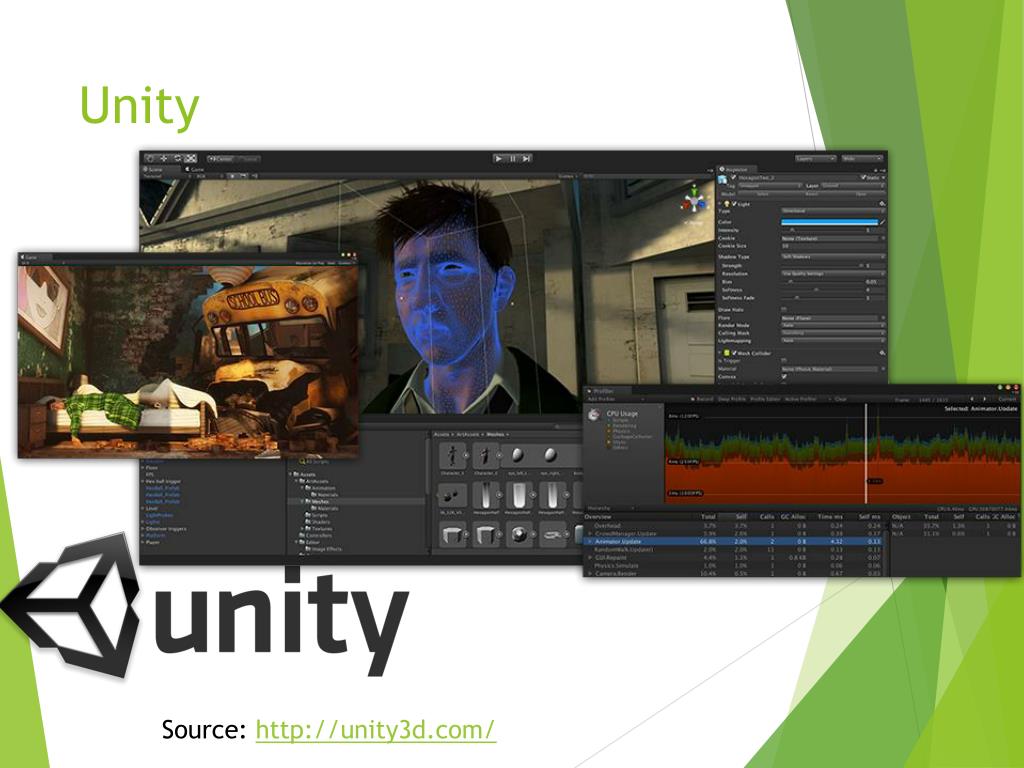Open the Light component gear menu
Viewport: 1024px width, 768px height.
882,204
